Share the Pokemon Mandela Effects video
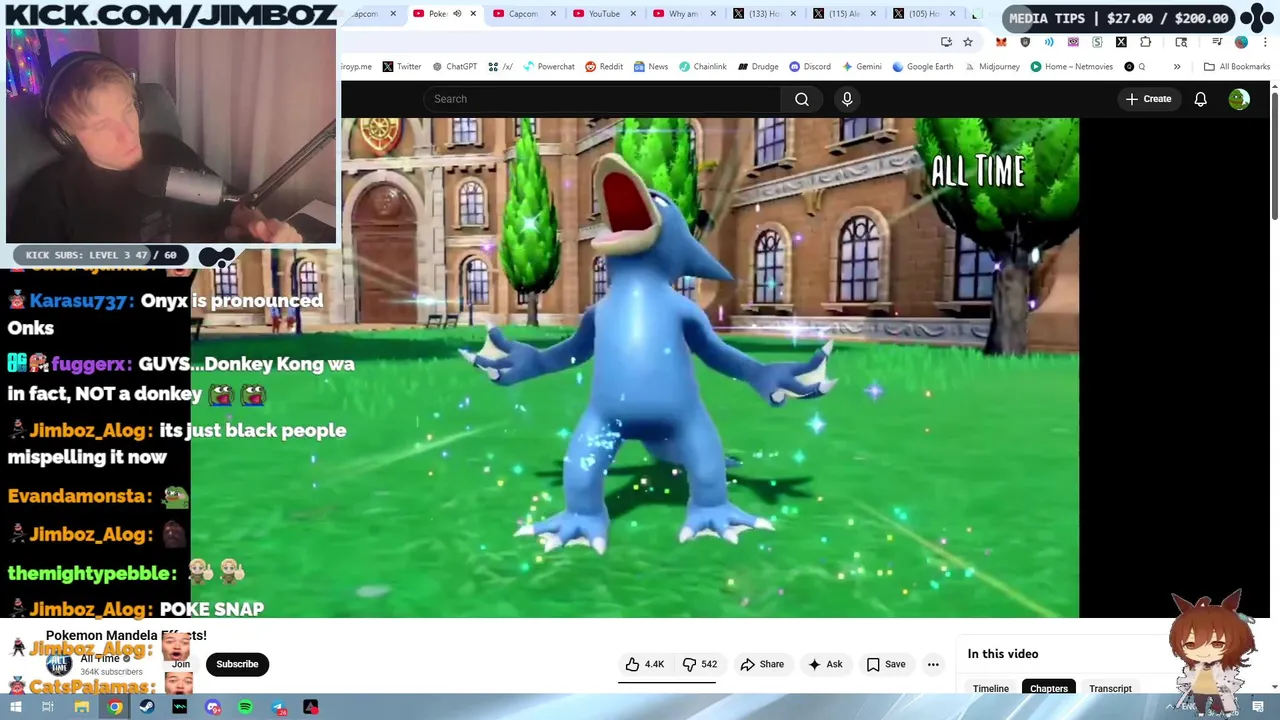Image resolution: width=1280 pixels, height=720 pixels. pyautogui.click(x=762, y=664)
